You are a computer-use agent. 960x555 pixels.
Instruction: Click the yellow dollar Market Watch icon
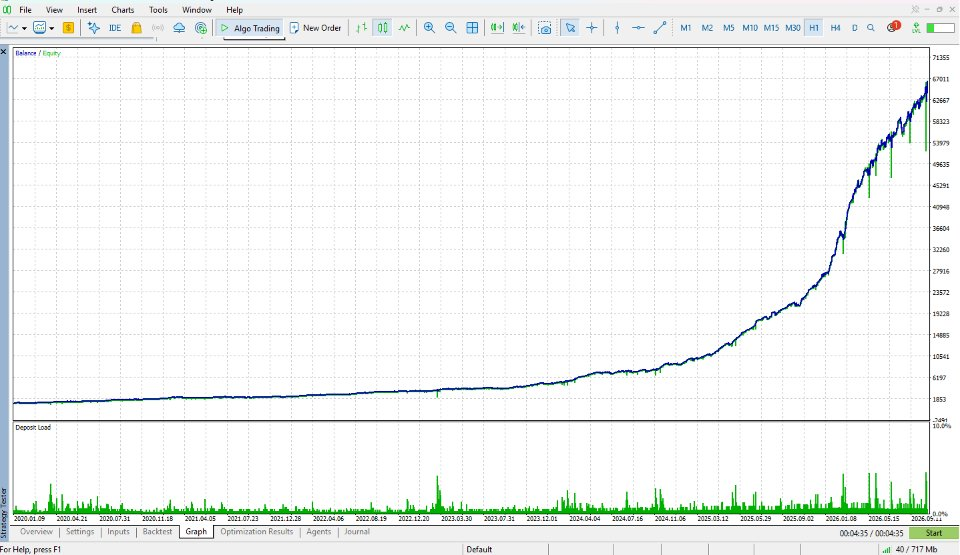(68, 28)
